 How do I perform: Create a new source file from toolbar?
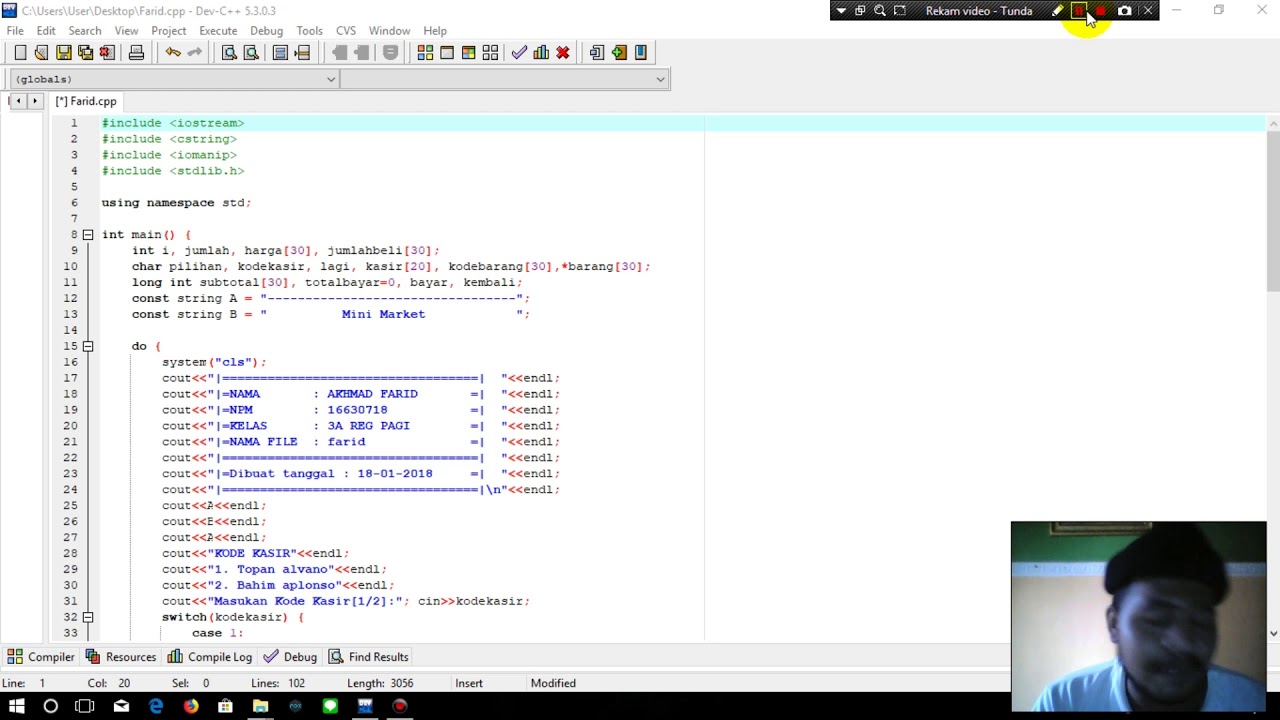[20, 52]
